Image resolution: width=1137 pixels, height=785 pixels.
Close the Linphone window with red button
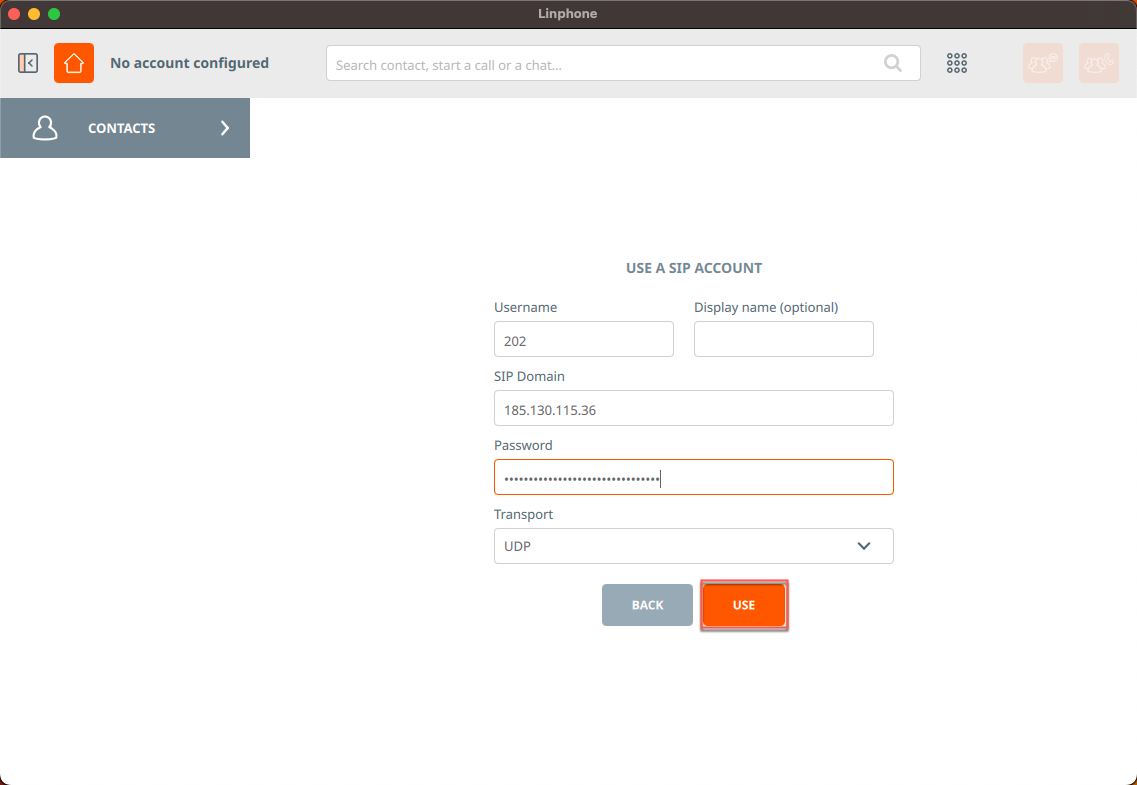coord(14,14)
